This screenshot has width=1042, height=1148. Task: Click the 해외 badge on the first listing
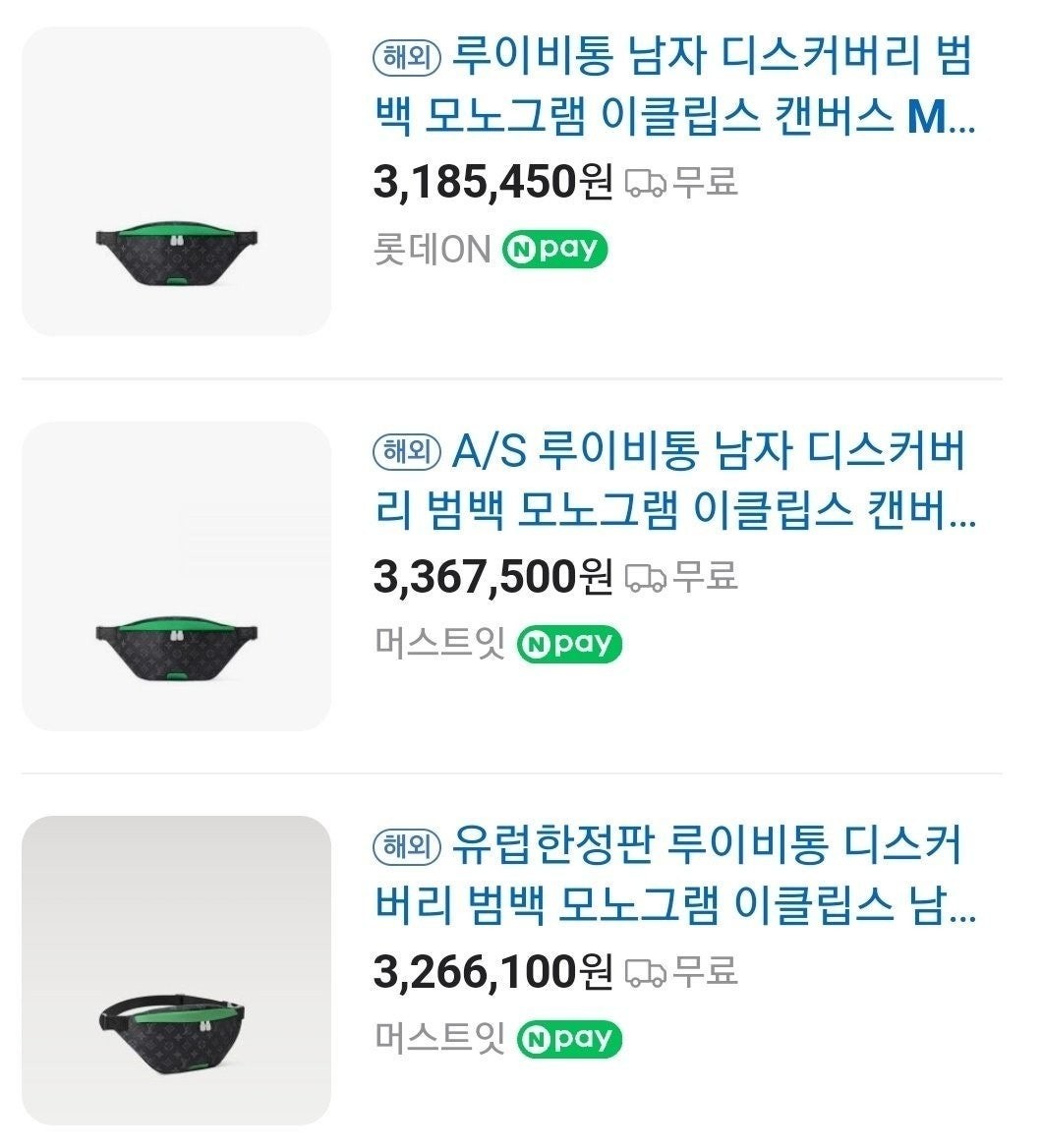(x=408, y=58)
